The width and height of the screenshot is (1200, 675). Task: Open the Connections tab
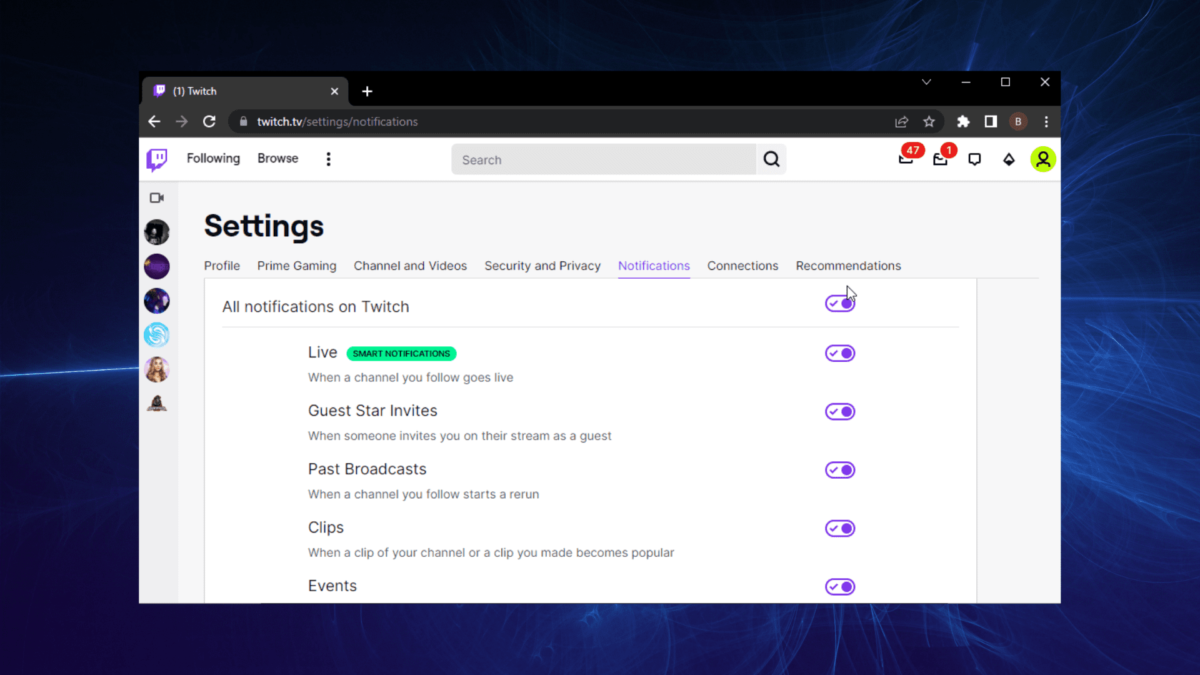click(x=742, y=266)
